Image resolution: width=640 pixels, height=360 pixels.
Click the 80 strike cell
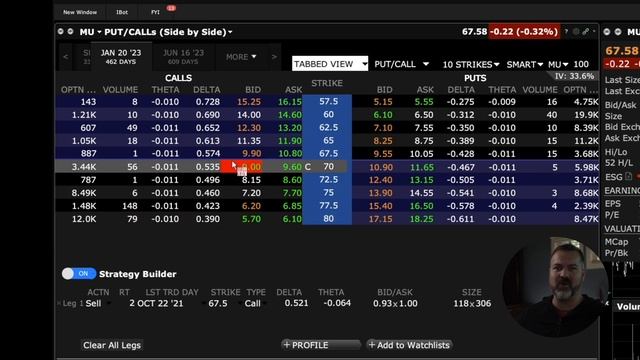[x=328, y=218]
